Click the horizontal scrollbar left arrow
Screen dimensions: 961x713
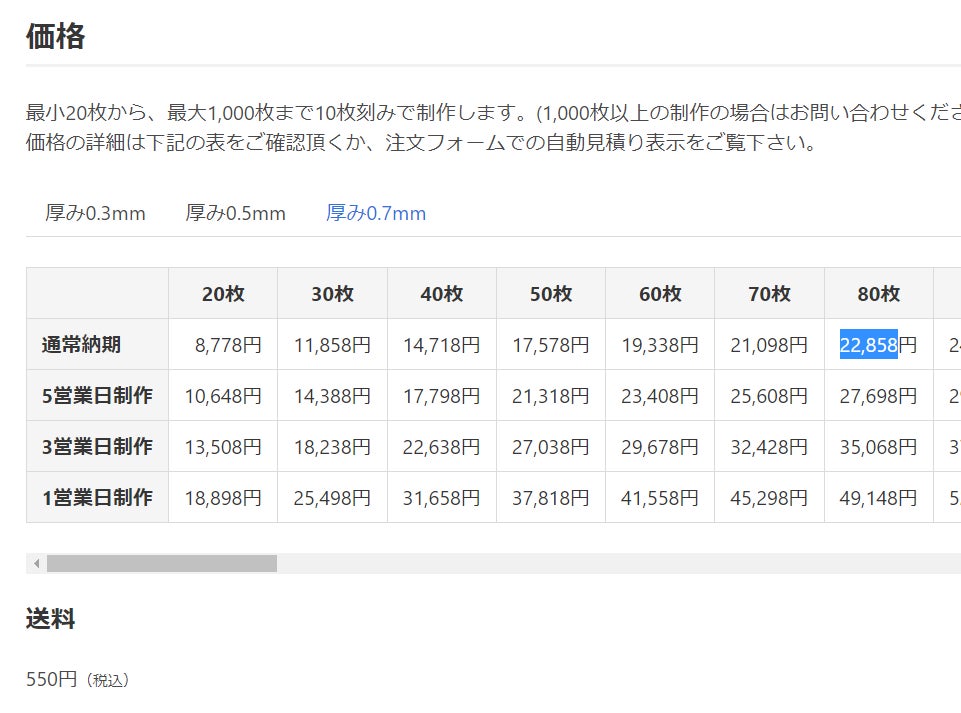(37, 564)
